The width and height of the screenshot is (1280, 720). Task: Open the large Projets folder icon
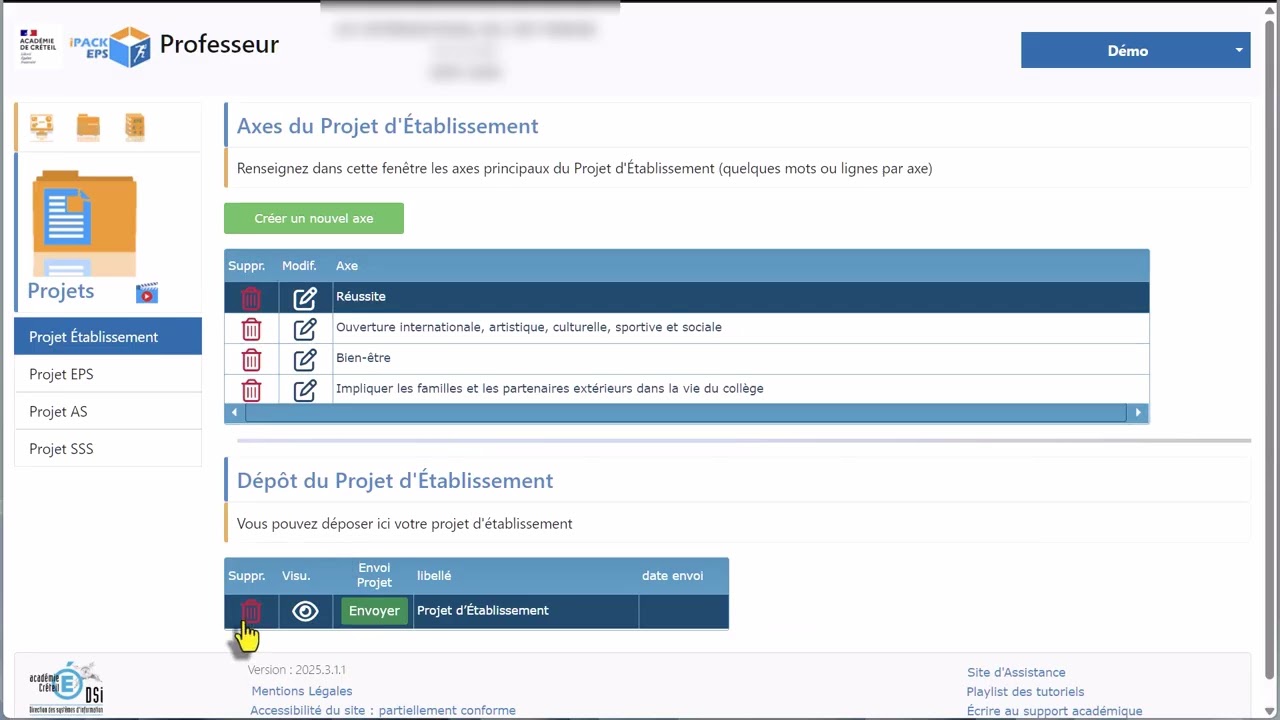coord(85,223)
